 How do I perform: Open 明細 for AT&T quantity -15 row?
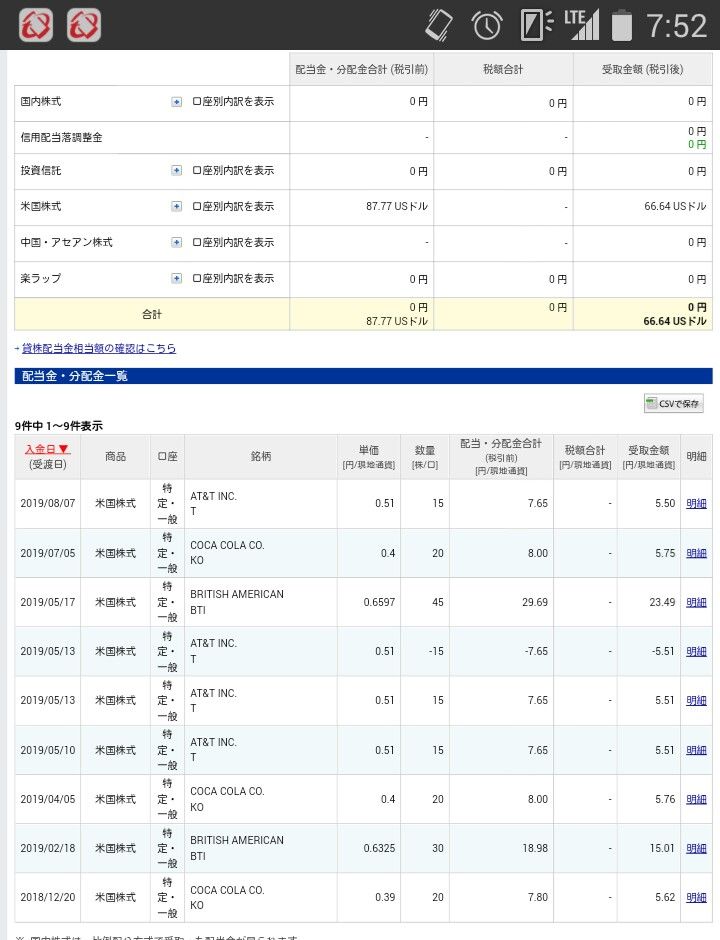pyautogui.click(x=696, y=652)
